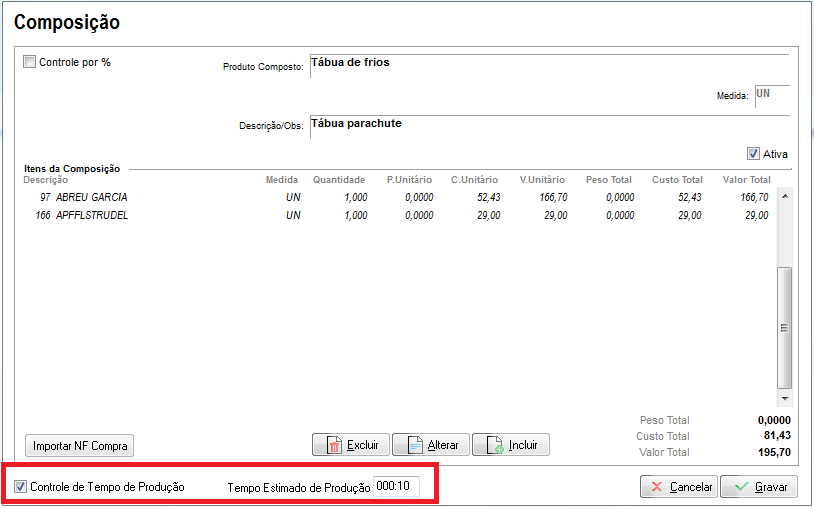Viewport: 814px width, 509px height.
Task: Click the Tempo Estimado de Produção field
Action: [x=396, y=487]
